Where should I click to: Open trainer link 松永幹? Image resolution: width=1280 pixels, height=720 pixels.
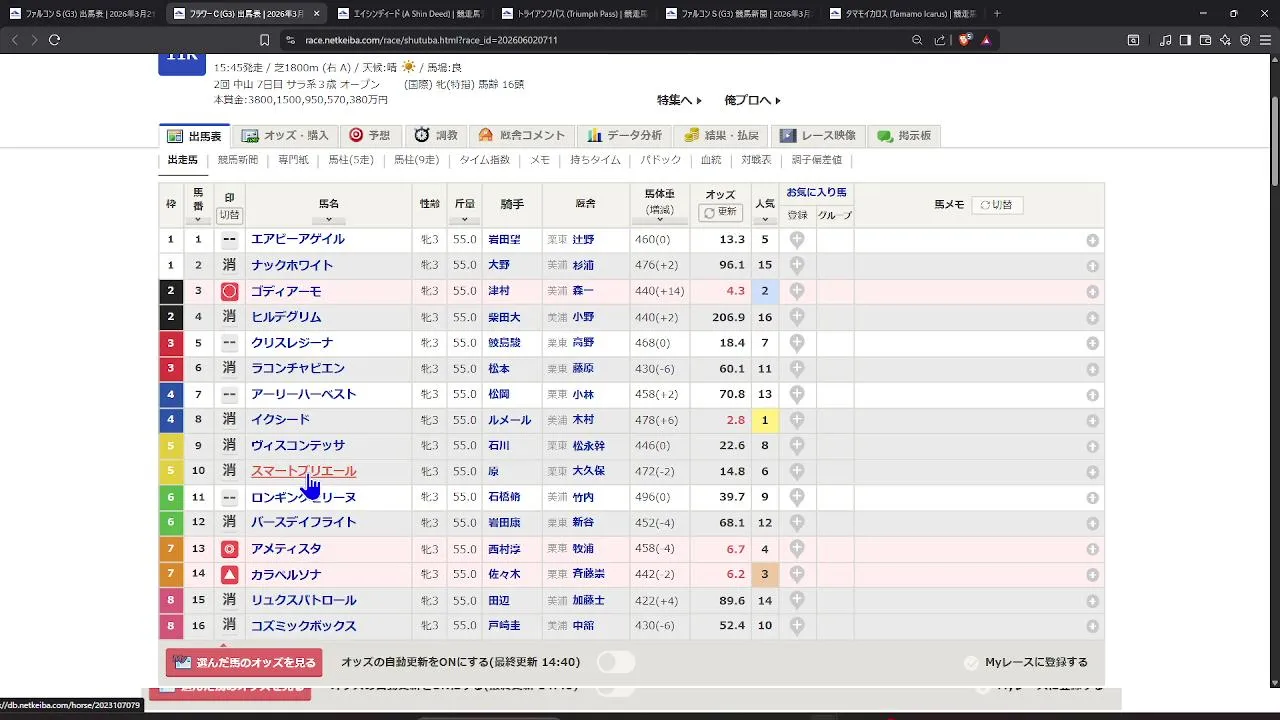tap(588, 446)
